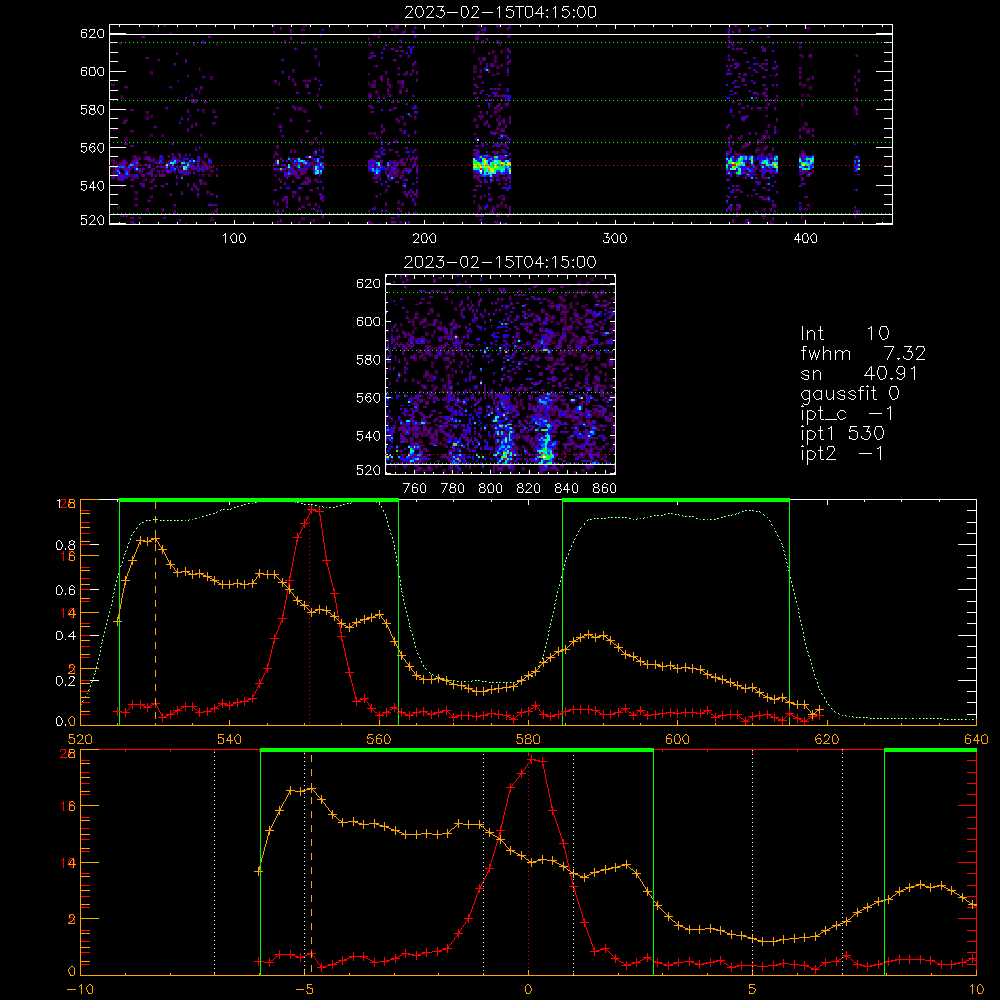Click the right thick green bar atop profile plot
Screen dimensions: 1000x1000
click(676, 500)
